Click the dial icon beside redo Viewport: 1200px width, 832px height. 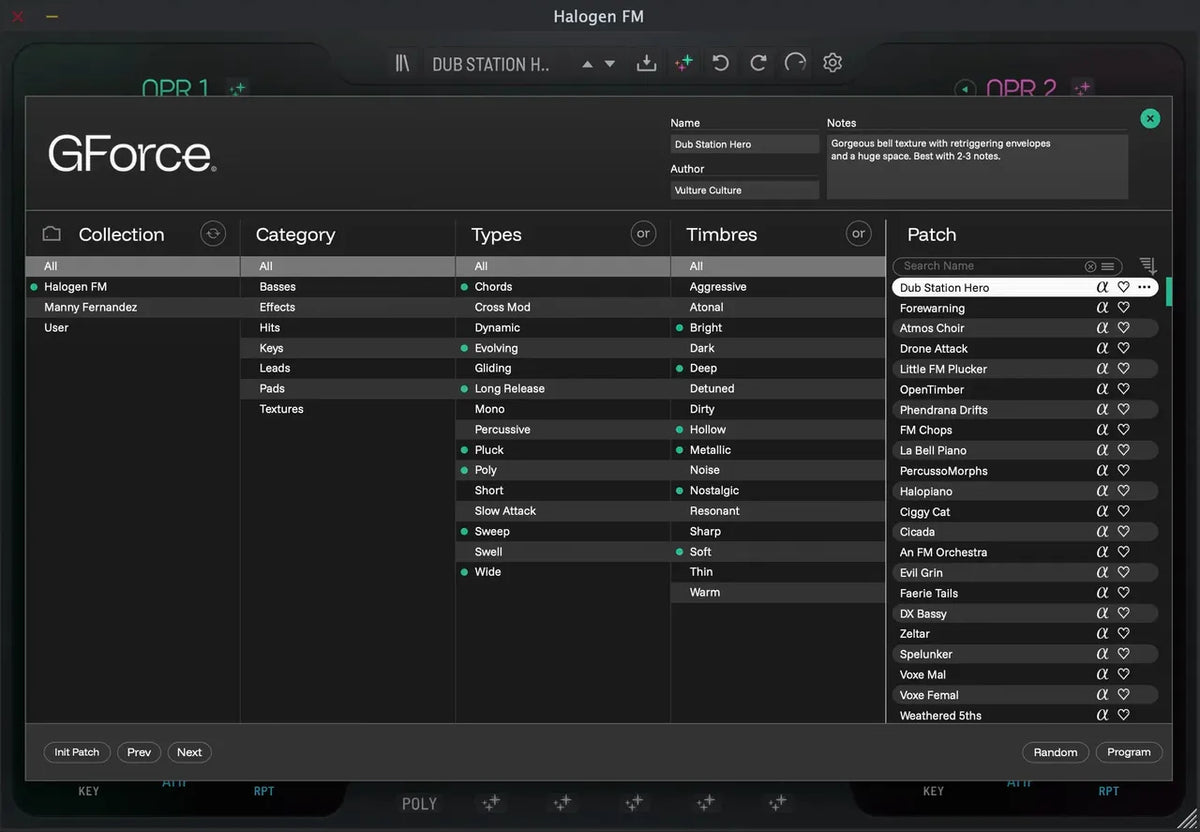point(795,64)
